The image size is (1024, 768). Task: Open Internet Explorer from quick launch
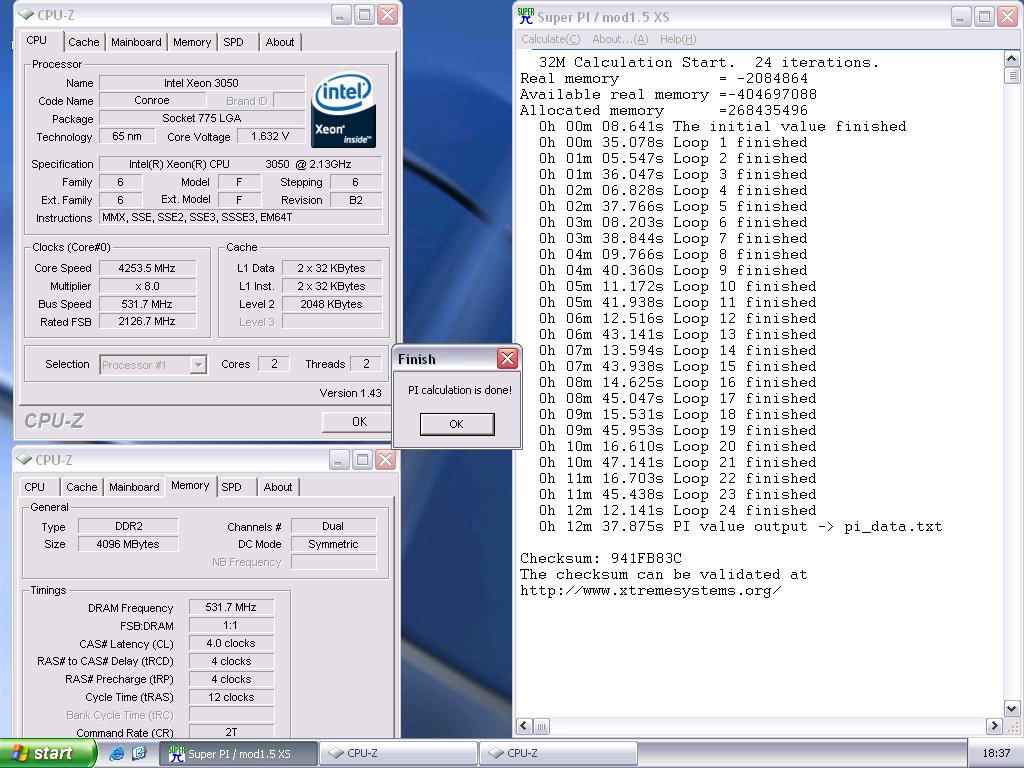pos(117,754)
